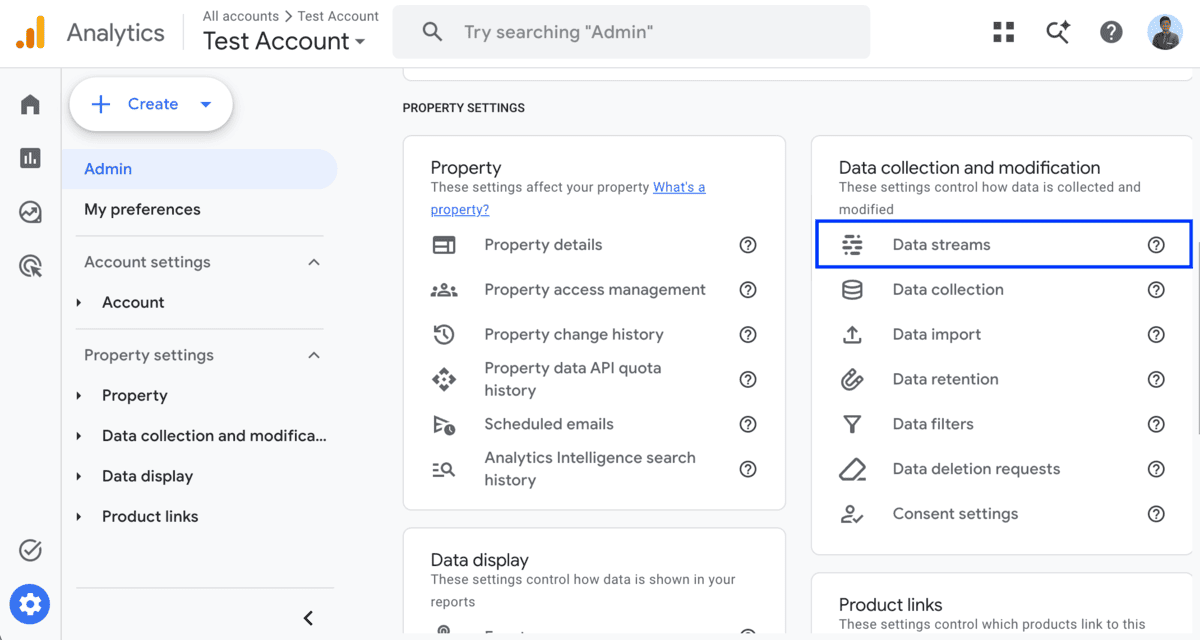
Task: Expand the Data display tree item
Action: 79,477
